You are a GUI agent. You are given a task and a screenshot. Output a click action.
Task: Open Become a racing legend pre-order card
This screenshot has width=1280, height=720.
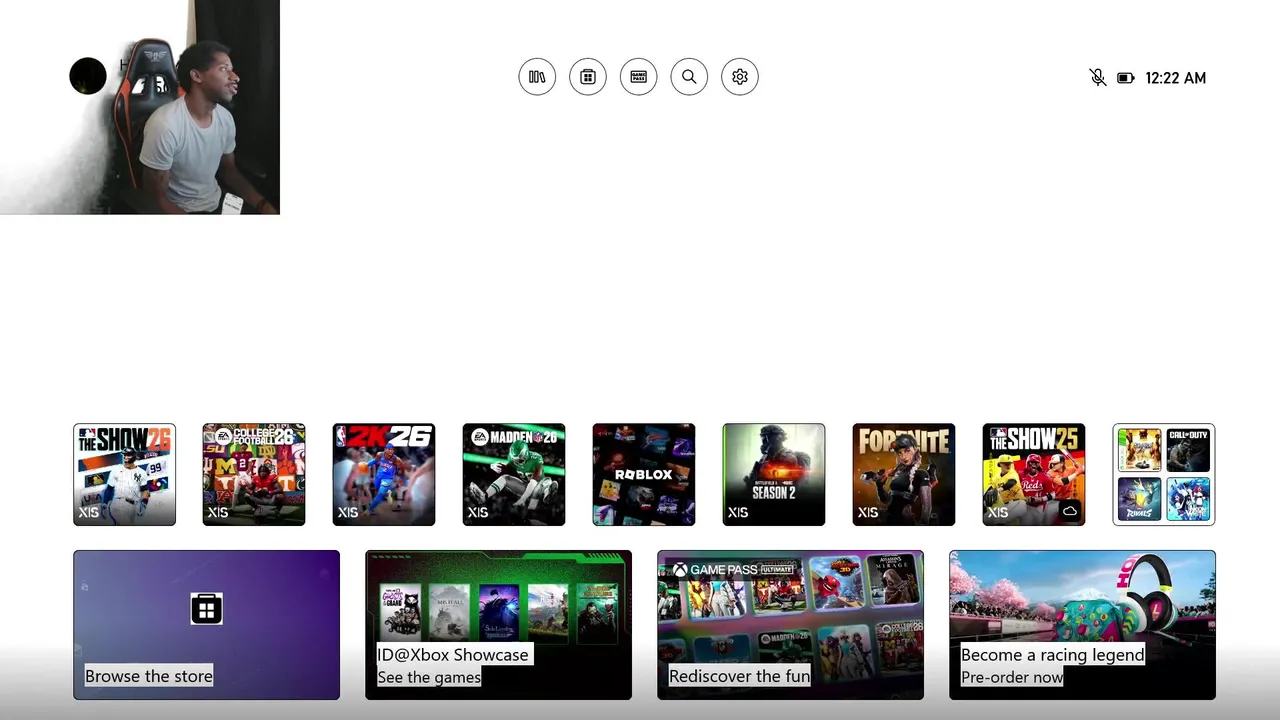click(1082, 625)
